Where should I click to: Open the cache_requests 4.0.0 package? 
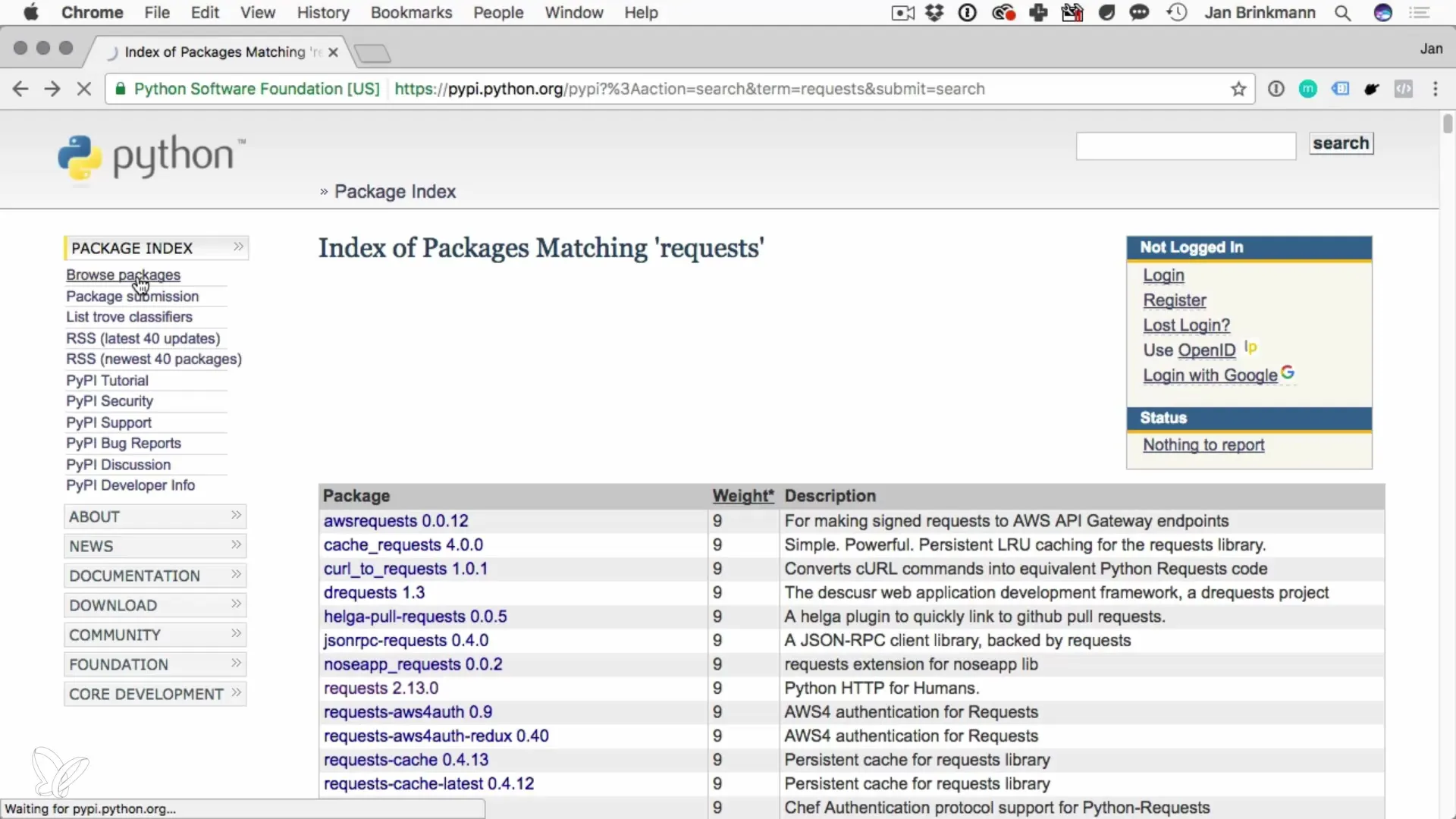pos(403,544)
